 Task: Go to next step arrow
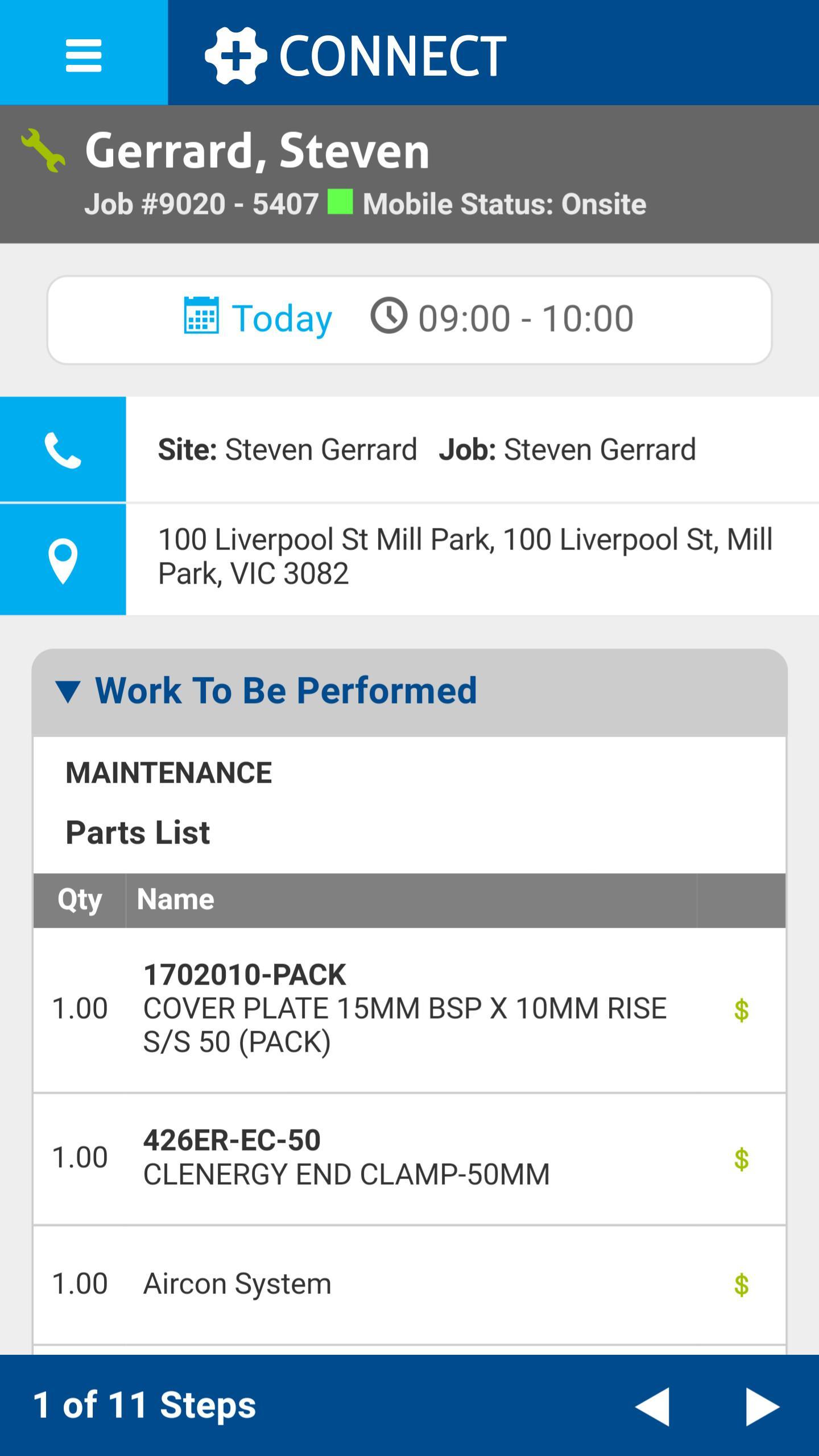[x=762, y=1405]
